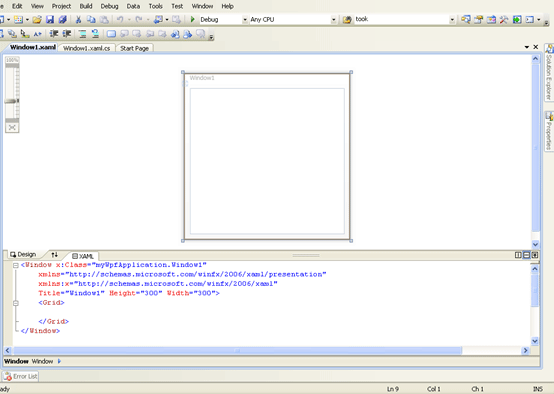The height and width of the screenshot is (394, 554).
Task: Click the Cut scissors icon
Action: coord(78,19)
